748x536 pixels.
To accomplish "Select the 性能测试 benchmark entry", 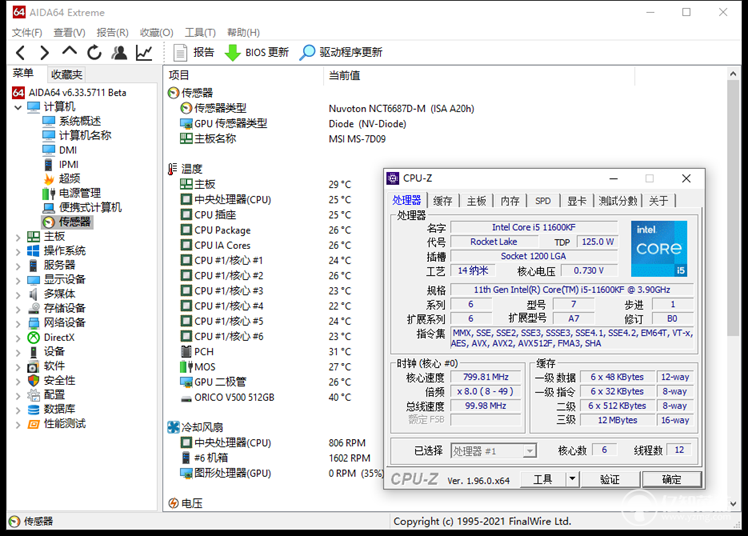I will tap(65, 423).
